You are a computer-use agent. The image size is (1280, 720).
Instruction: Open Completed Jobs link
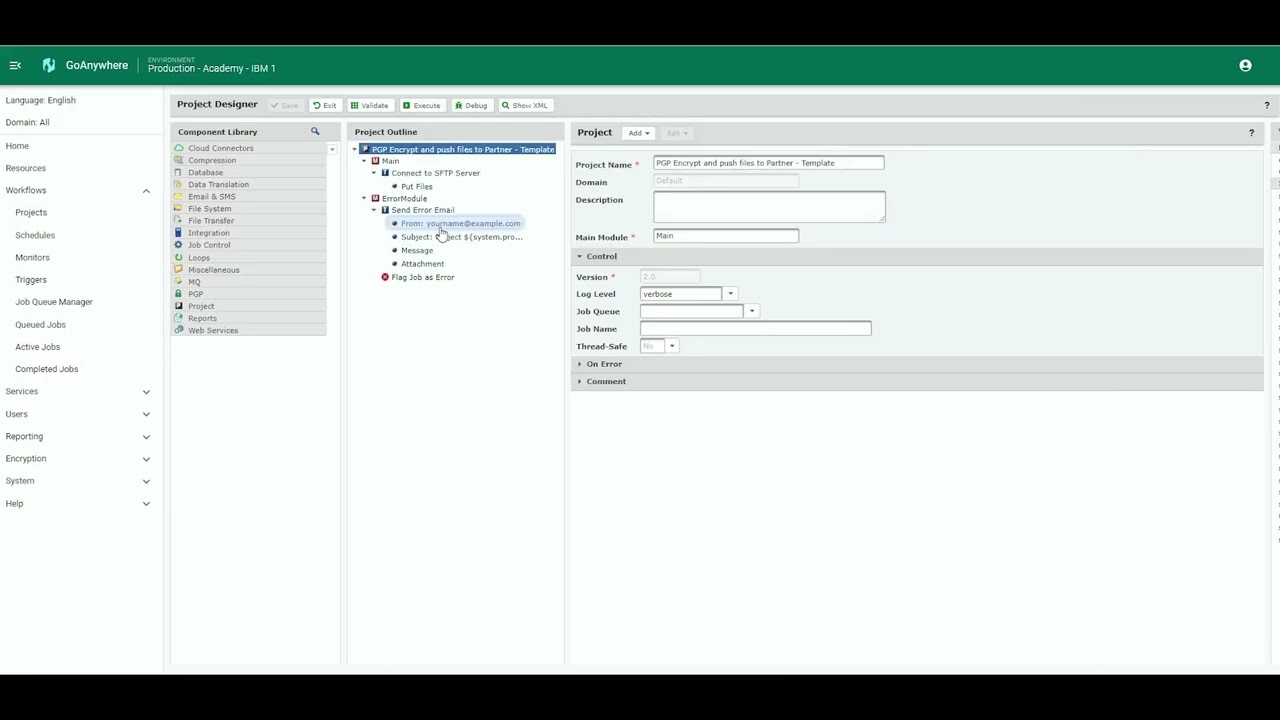click(x=46, y=369)
